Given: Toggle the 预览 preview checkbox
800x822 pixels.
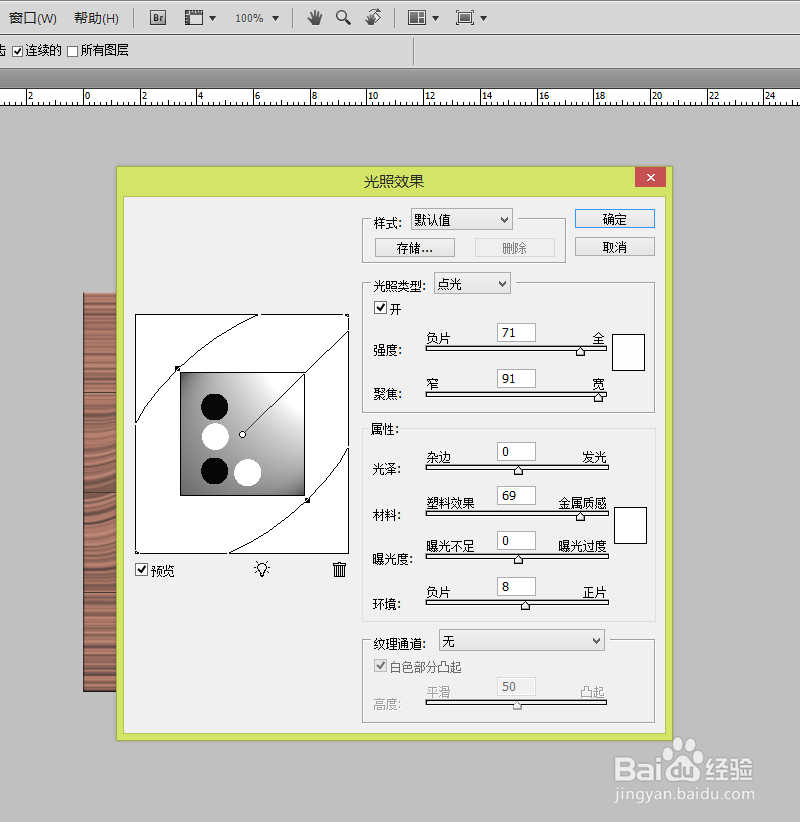Looking at the screenshot, I should [x=141, y=569].
